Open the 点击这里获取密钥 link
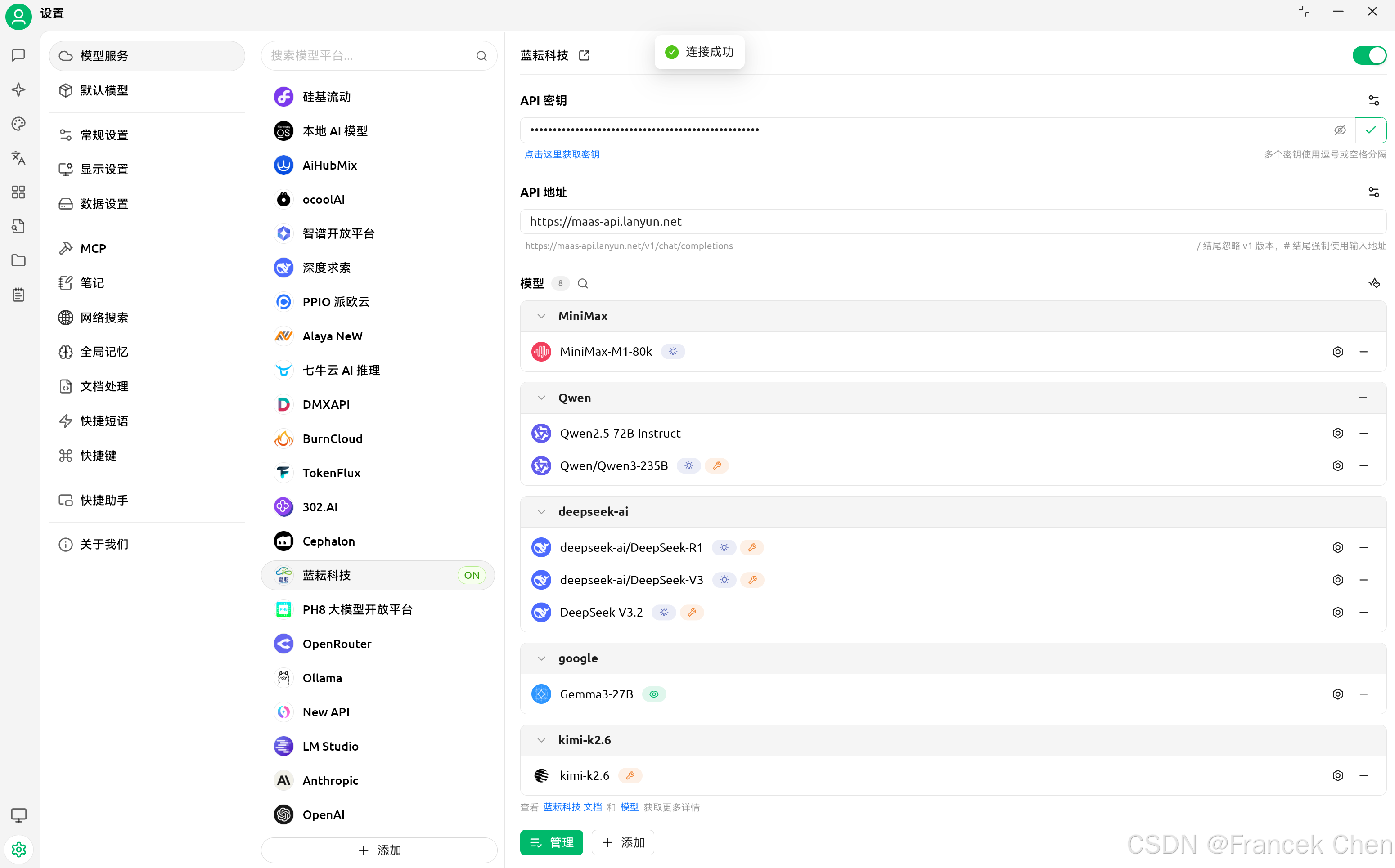1395x868 pixels. point(562,154)
